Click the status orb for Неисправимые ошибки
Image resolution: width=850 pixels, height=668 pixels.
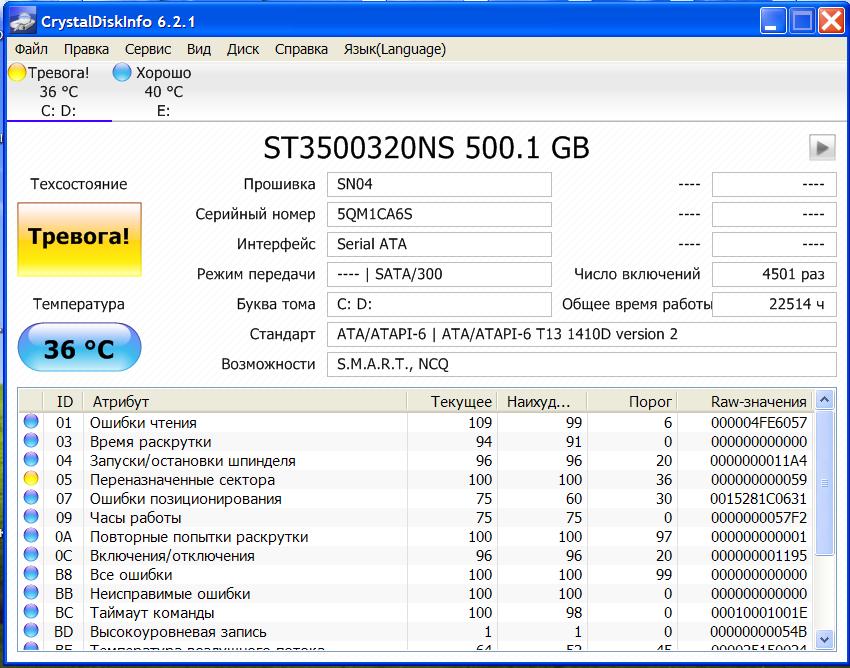point(31,592)
